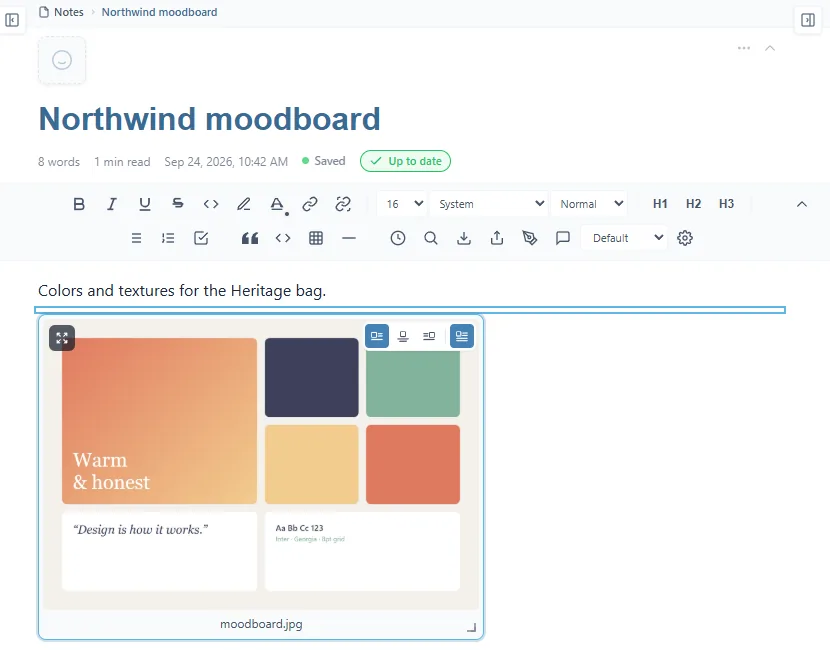830x660 pixels.
Task: Set image alignment to left
Action: click(x=377, y=336)
